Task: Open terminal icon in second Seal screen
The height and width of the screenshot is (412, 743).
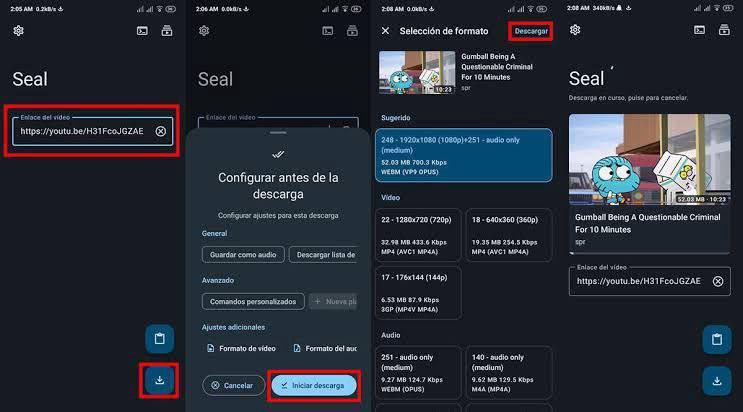Action: point(327,31)
